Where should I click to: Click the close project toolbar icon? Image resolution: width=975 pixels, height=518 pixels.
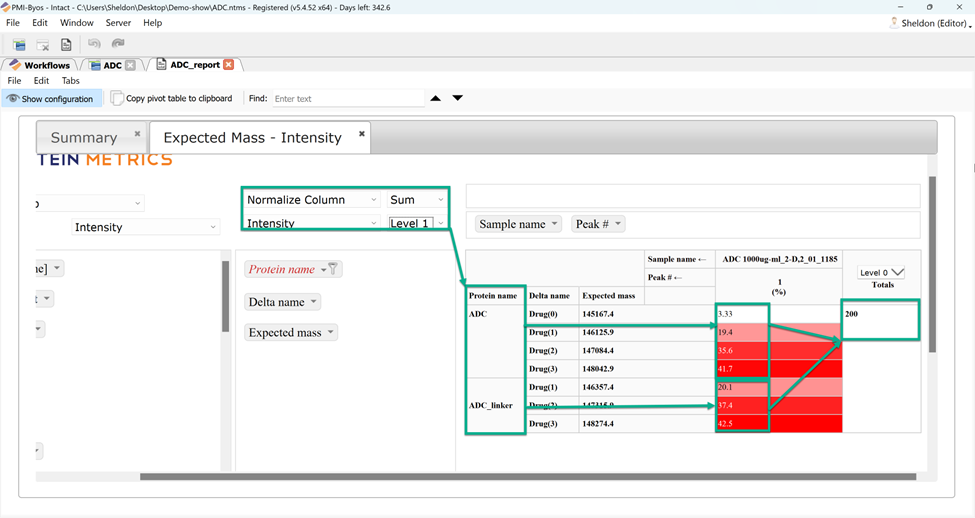point(43,44)
